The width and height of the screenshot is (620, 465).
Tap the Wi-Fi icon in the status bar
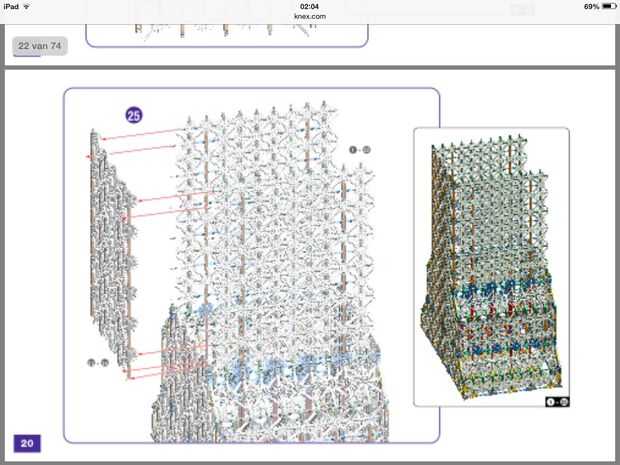tap(26, 7)
